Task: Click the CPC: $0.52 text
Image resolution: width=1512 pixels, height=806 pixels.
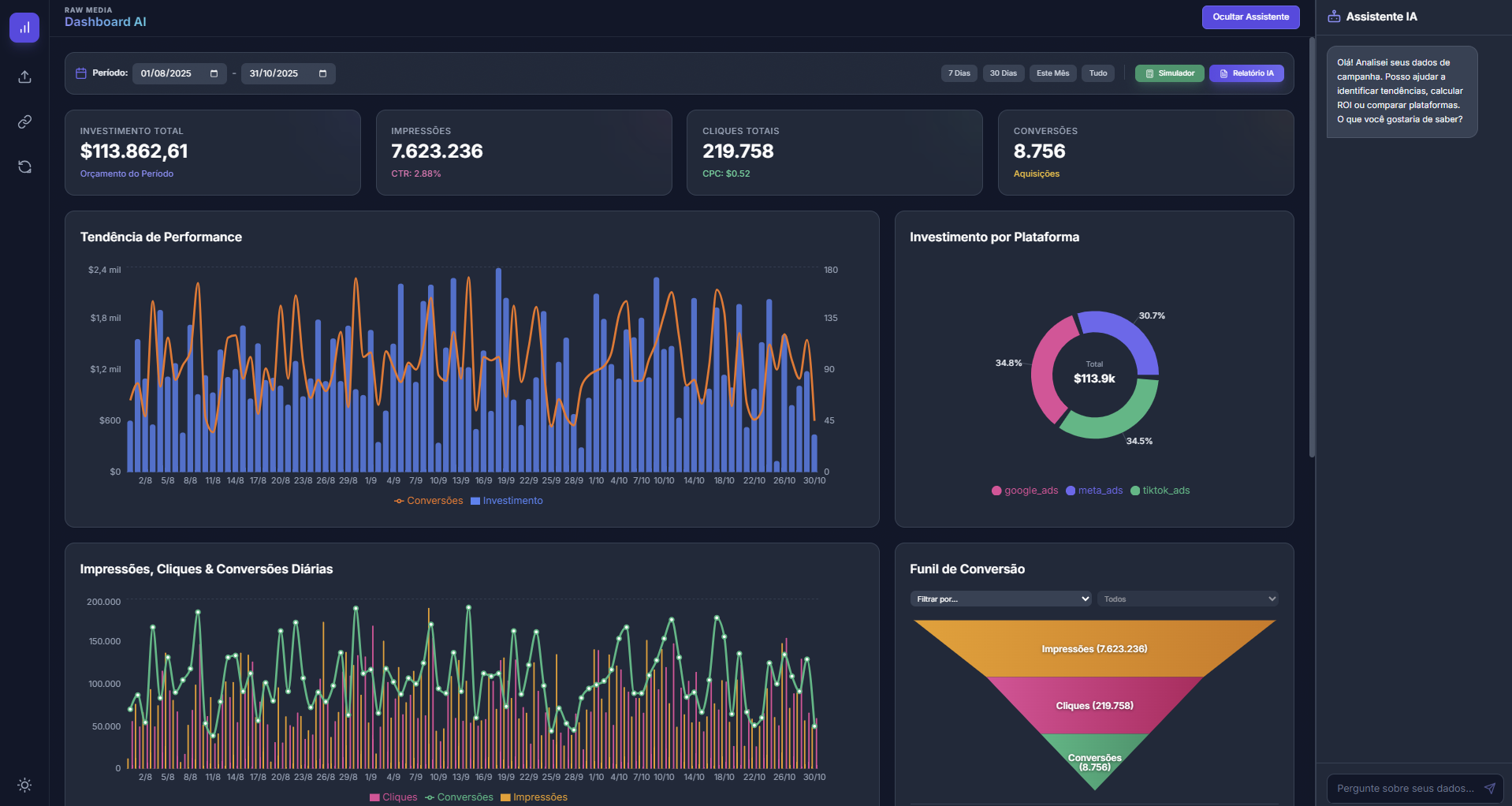Action: coord(726,174)
